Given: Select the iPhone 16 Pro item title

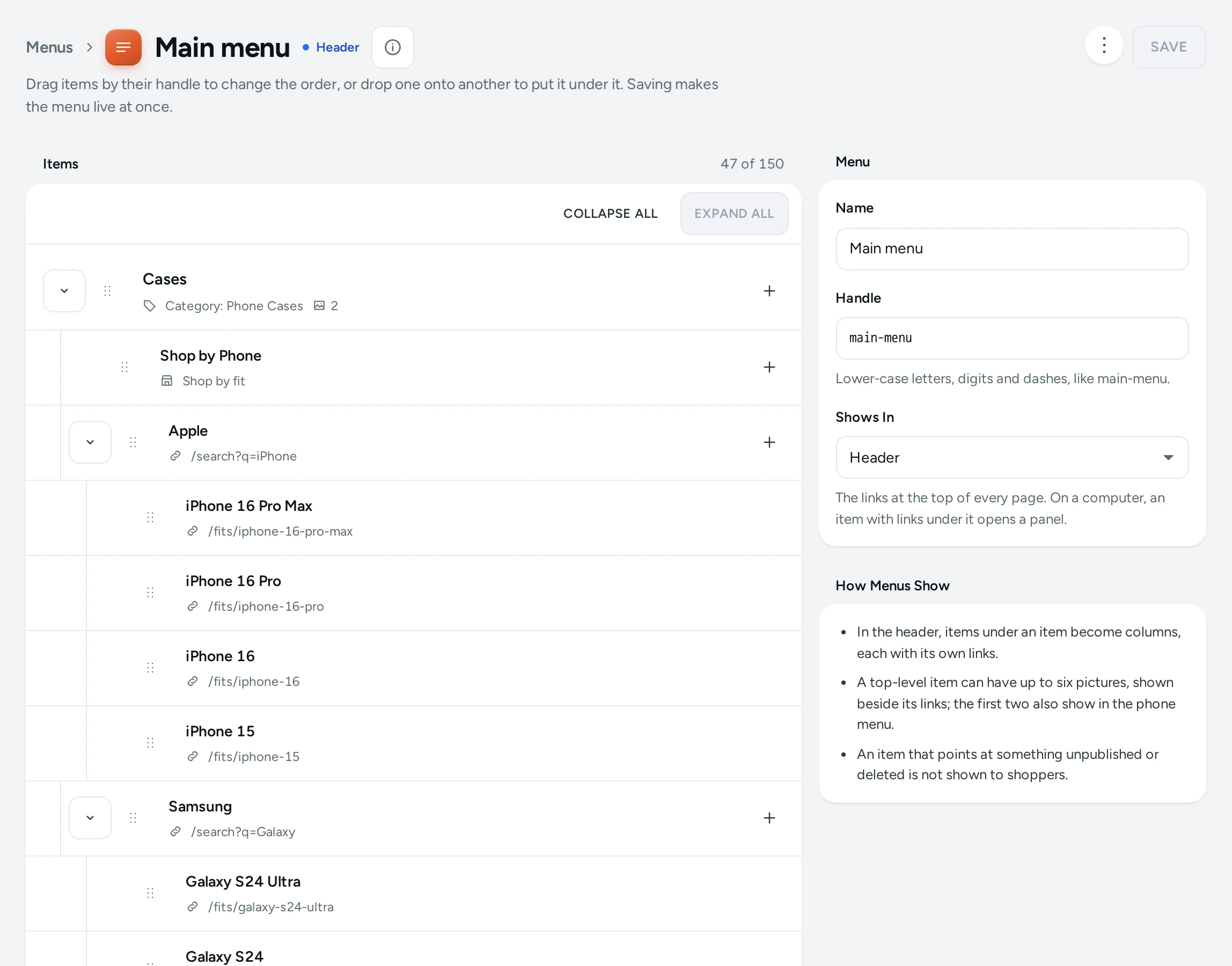Looking at the screenshot, I should pos(233,581).
